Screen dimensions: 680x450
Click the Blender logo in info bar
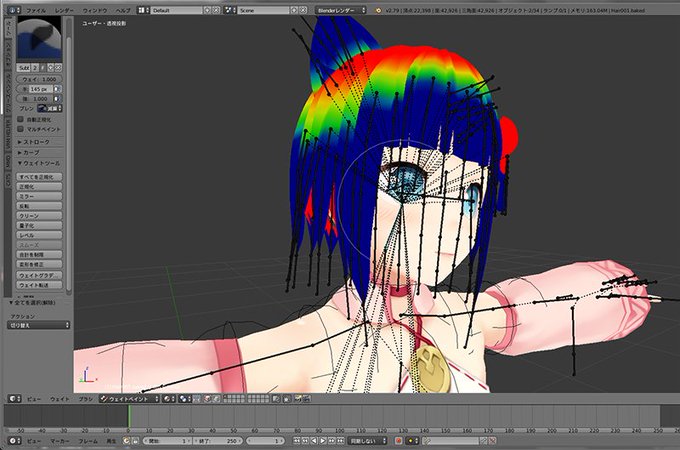point(378,10)
